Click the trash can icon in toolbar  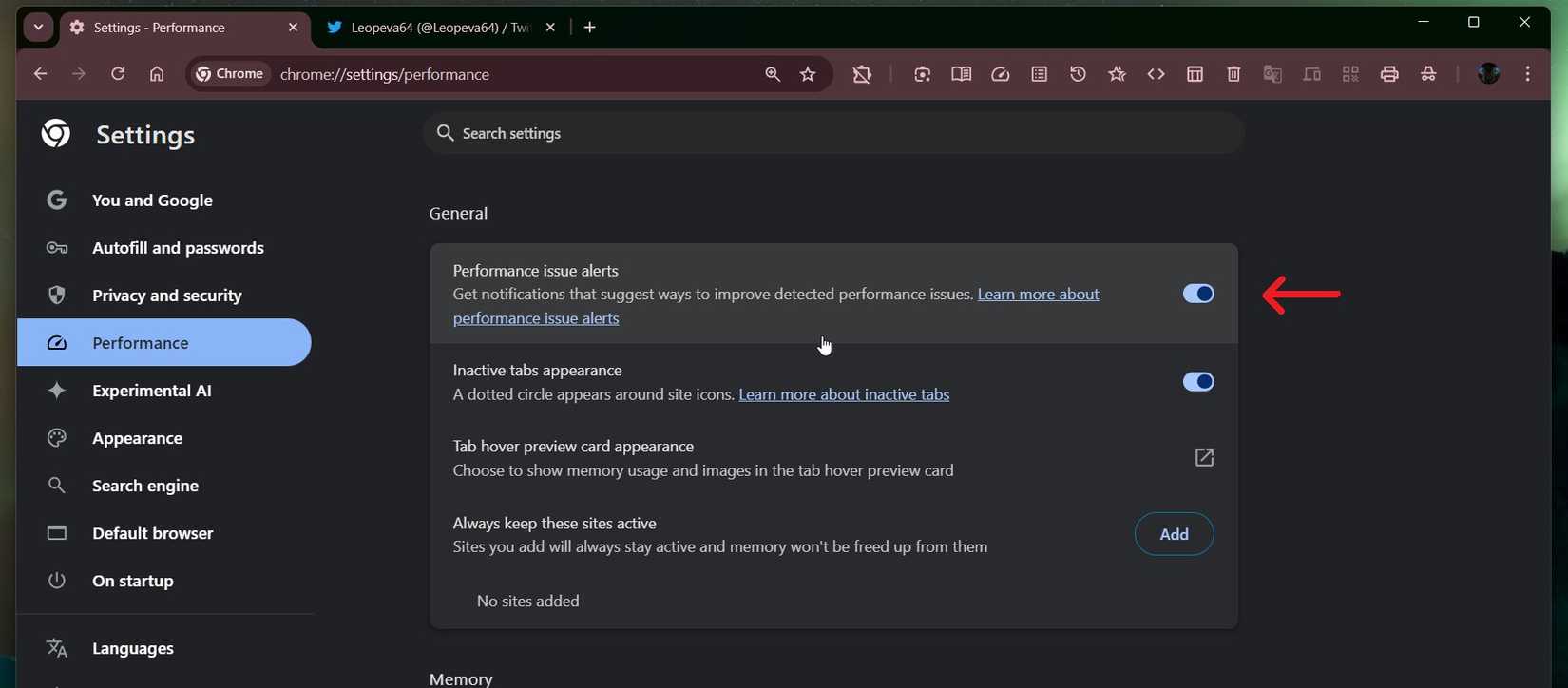point(1233,74)
